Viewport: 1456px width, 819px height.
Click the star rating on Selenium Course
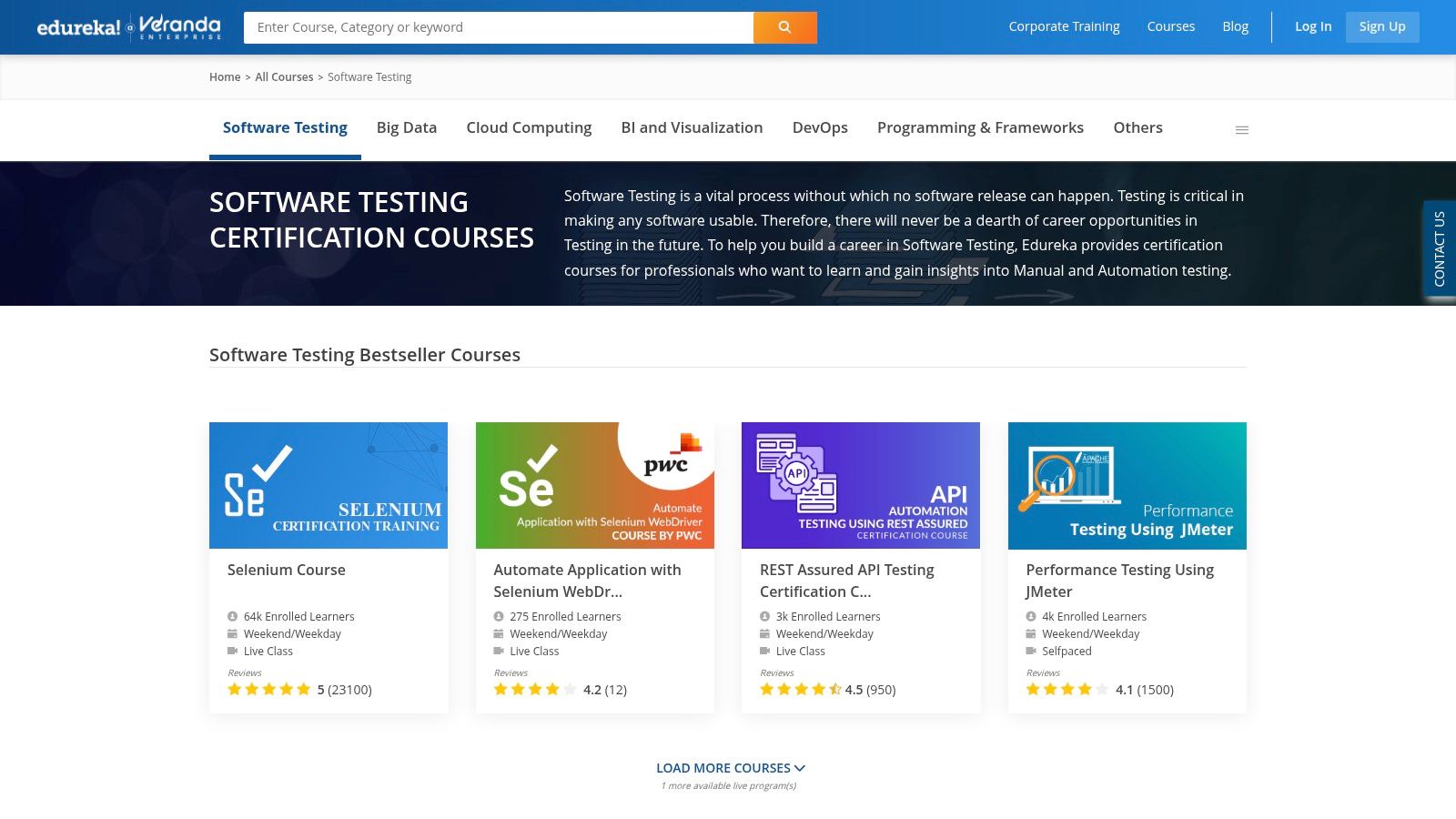[x=269, y=690]
